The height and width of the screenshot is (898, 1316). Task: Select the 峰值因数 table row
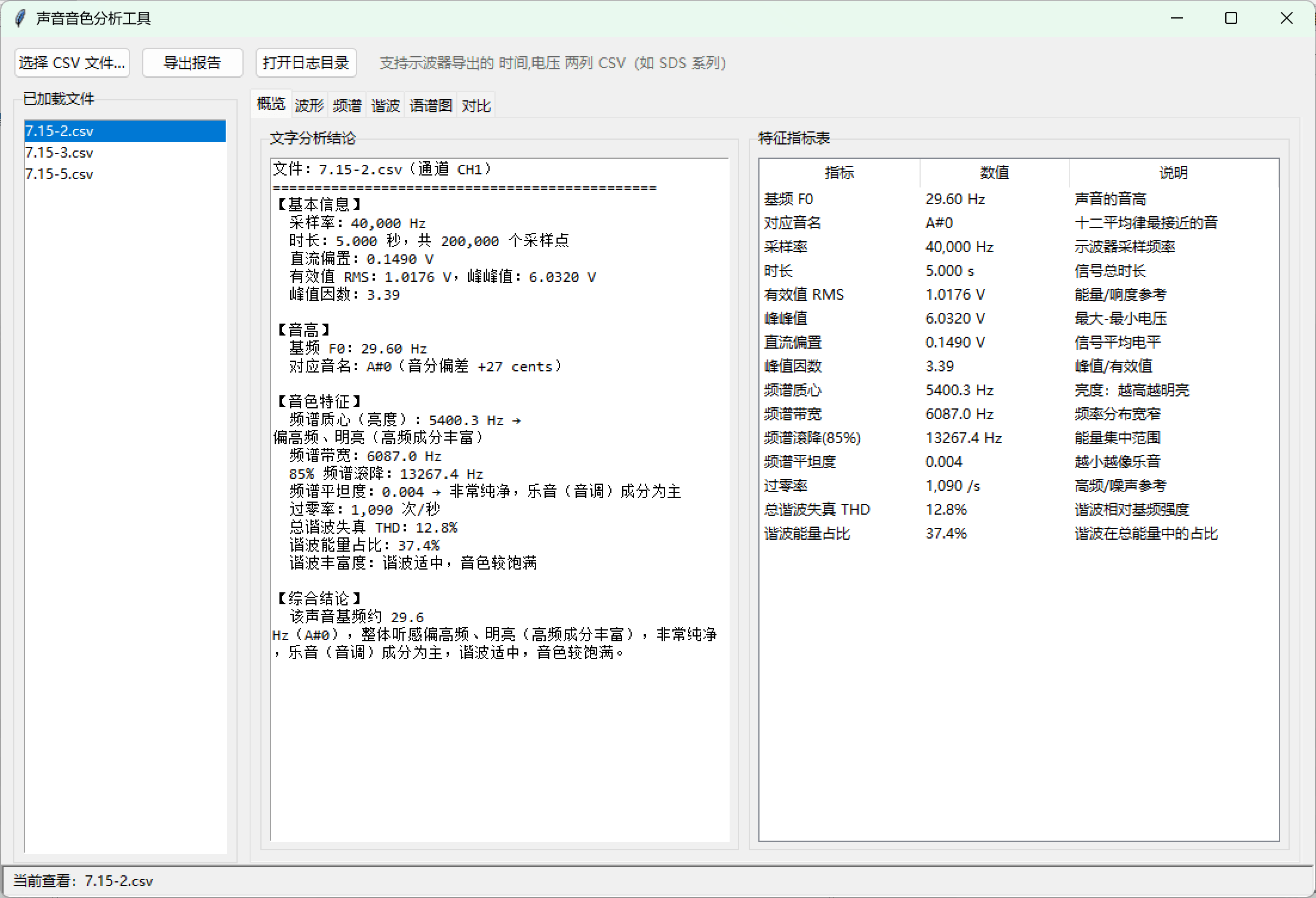[x=1019, y=366]
